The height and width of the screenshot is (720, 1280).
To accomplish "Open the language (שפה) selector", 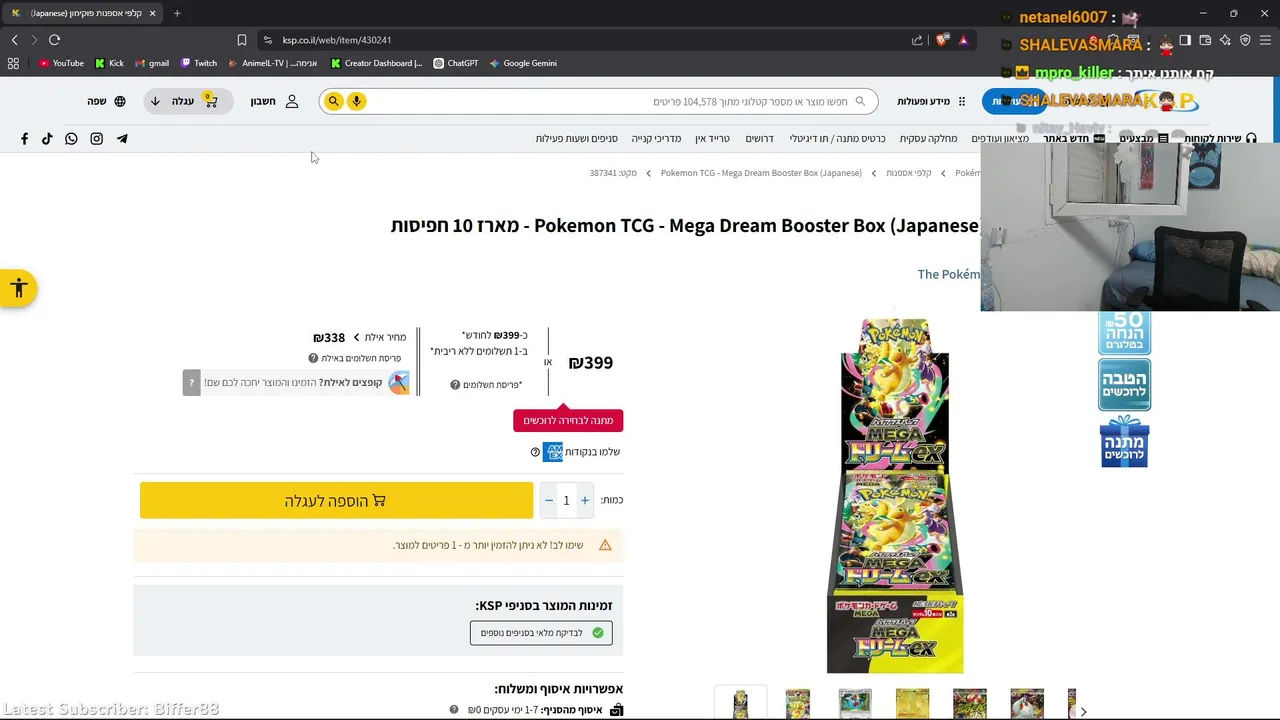I will 106,101.
